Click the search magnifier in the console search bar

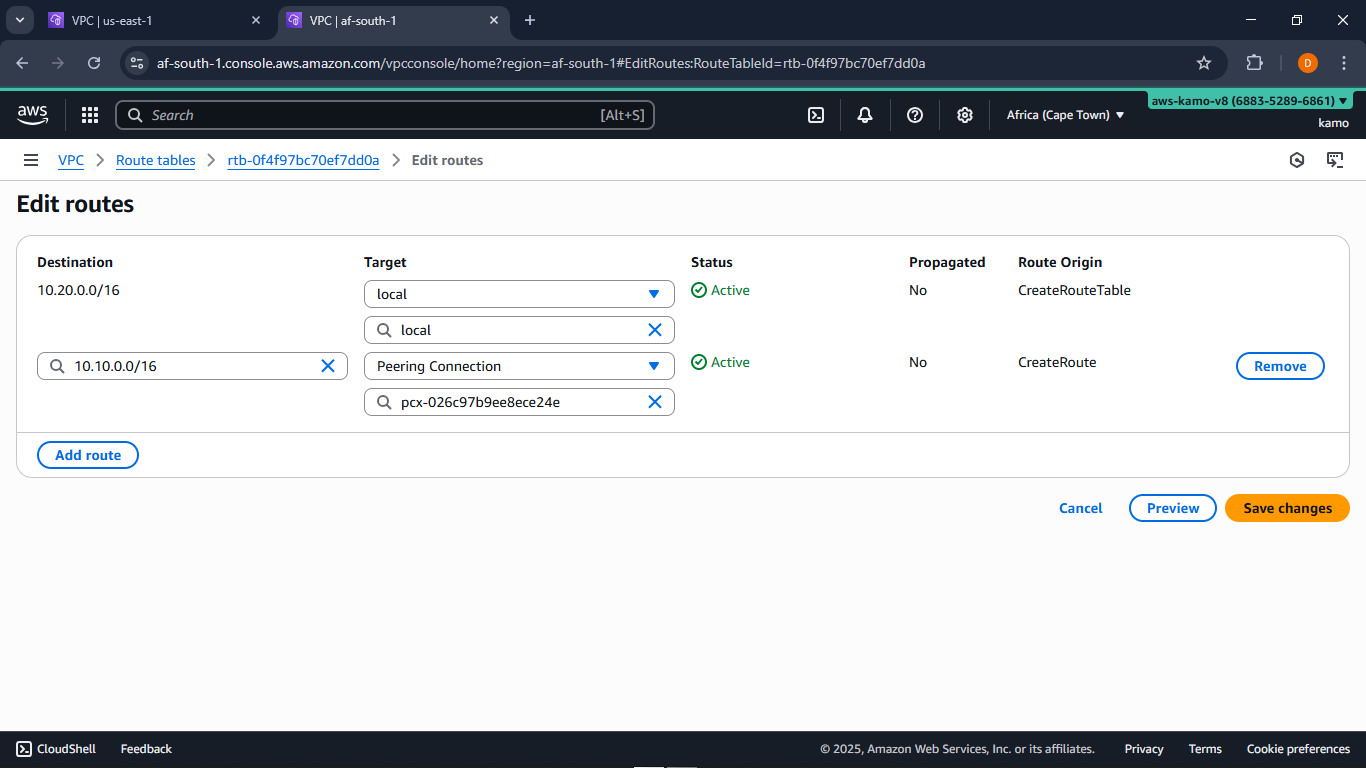pos(135,115)
